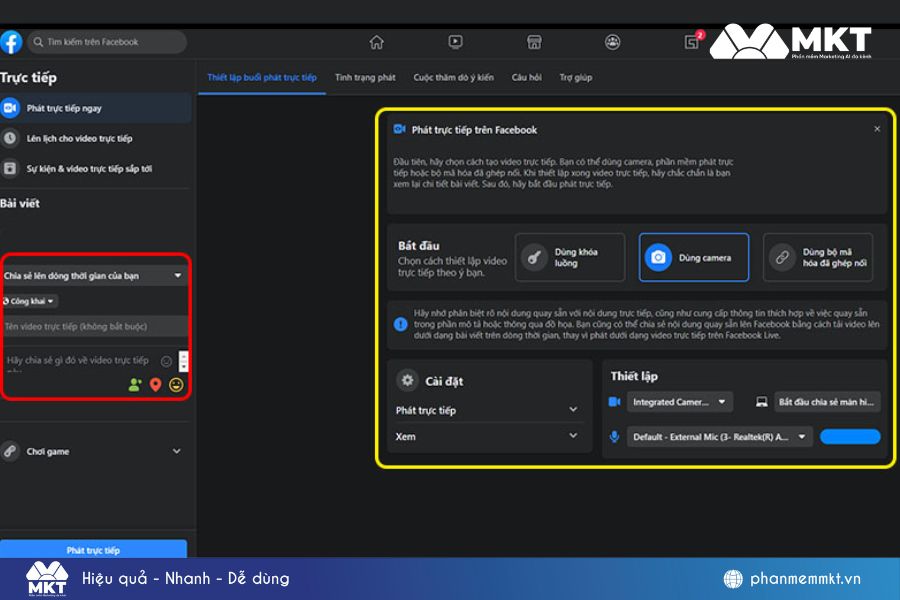900x600 pixels.
Task: Click the blue info icon
Action: [400, 324]
